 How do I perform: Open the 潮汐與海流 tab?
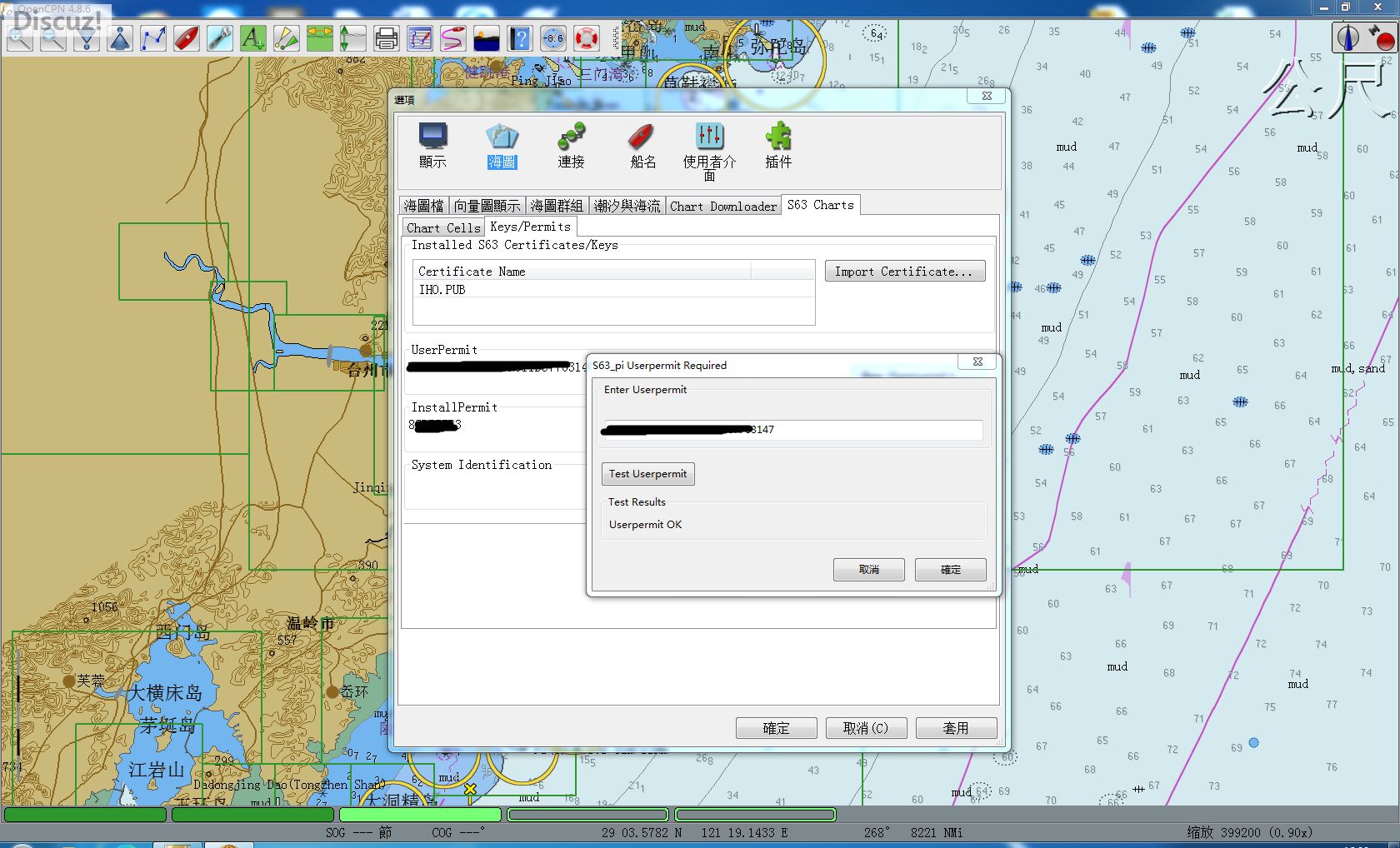coord(627,206)
